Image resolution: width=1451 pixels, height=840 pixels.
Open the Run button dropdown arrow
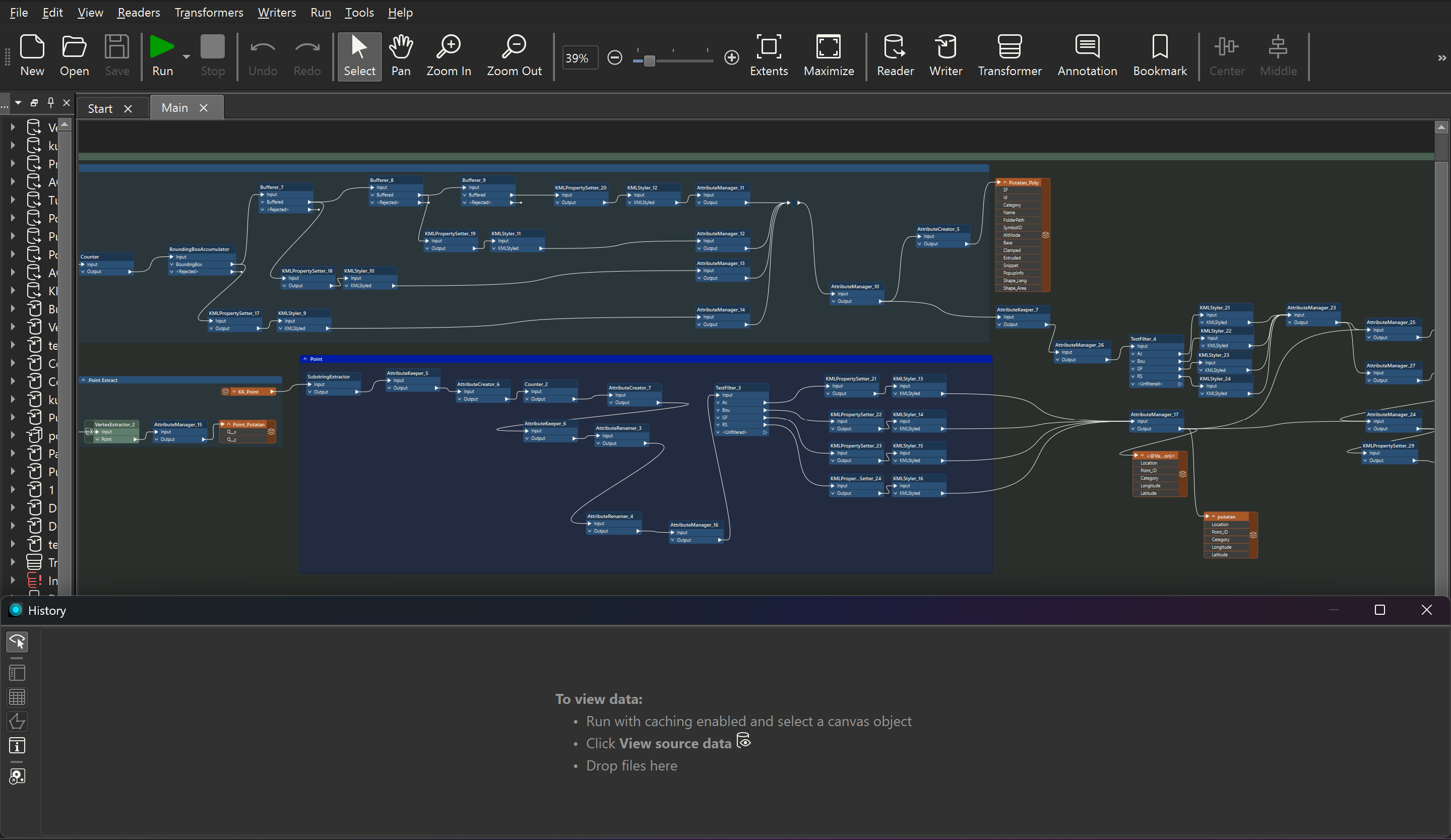[x=186, y=56]
